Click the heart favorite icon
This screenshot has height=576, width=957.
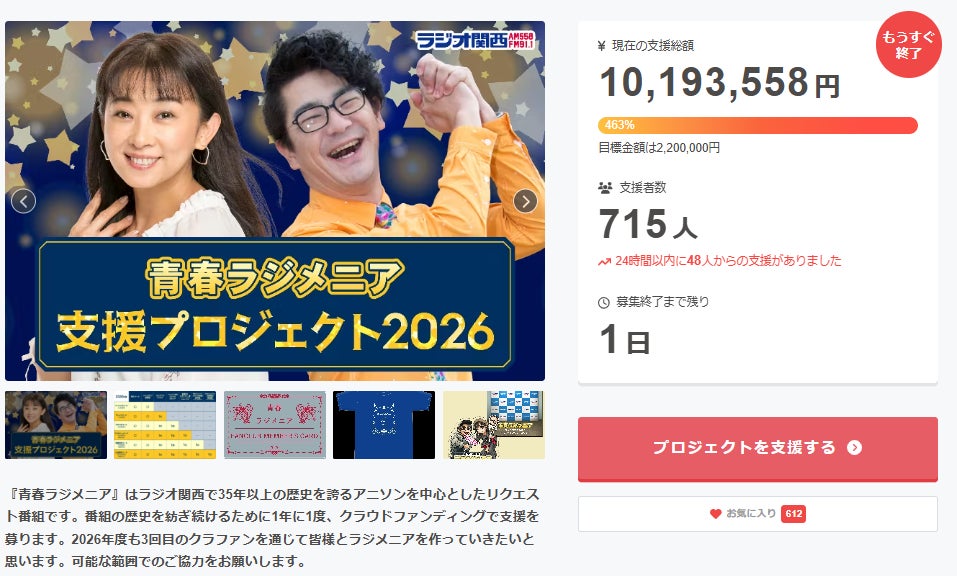716,514
